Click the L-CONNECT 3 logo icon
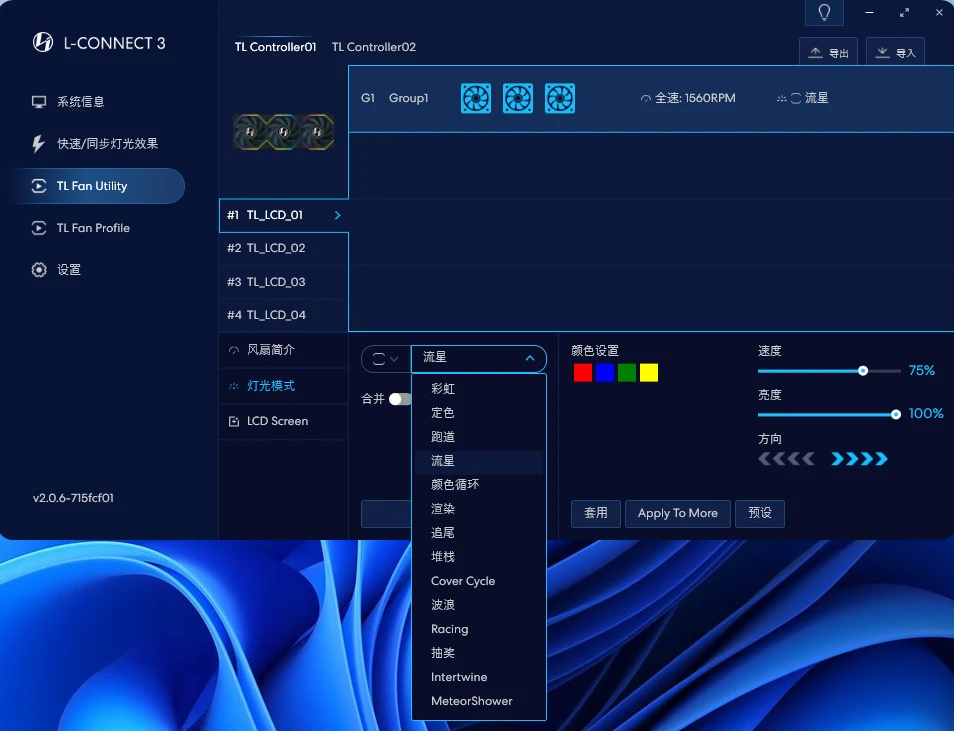The height and width of the screenshot is (731, 954). [x=43, y=43]
